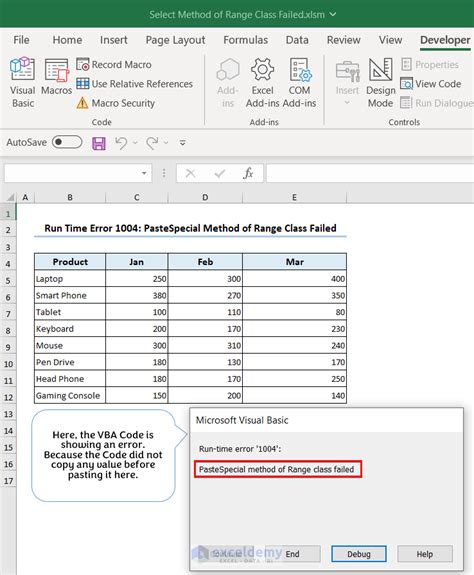Click Help in the error dialog
The image size is (474, 575).
point(425,554)
